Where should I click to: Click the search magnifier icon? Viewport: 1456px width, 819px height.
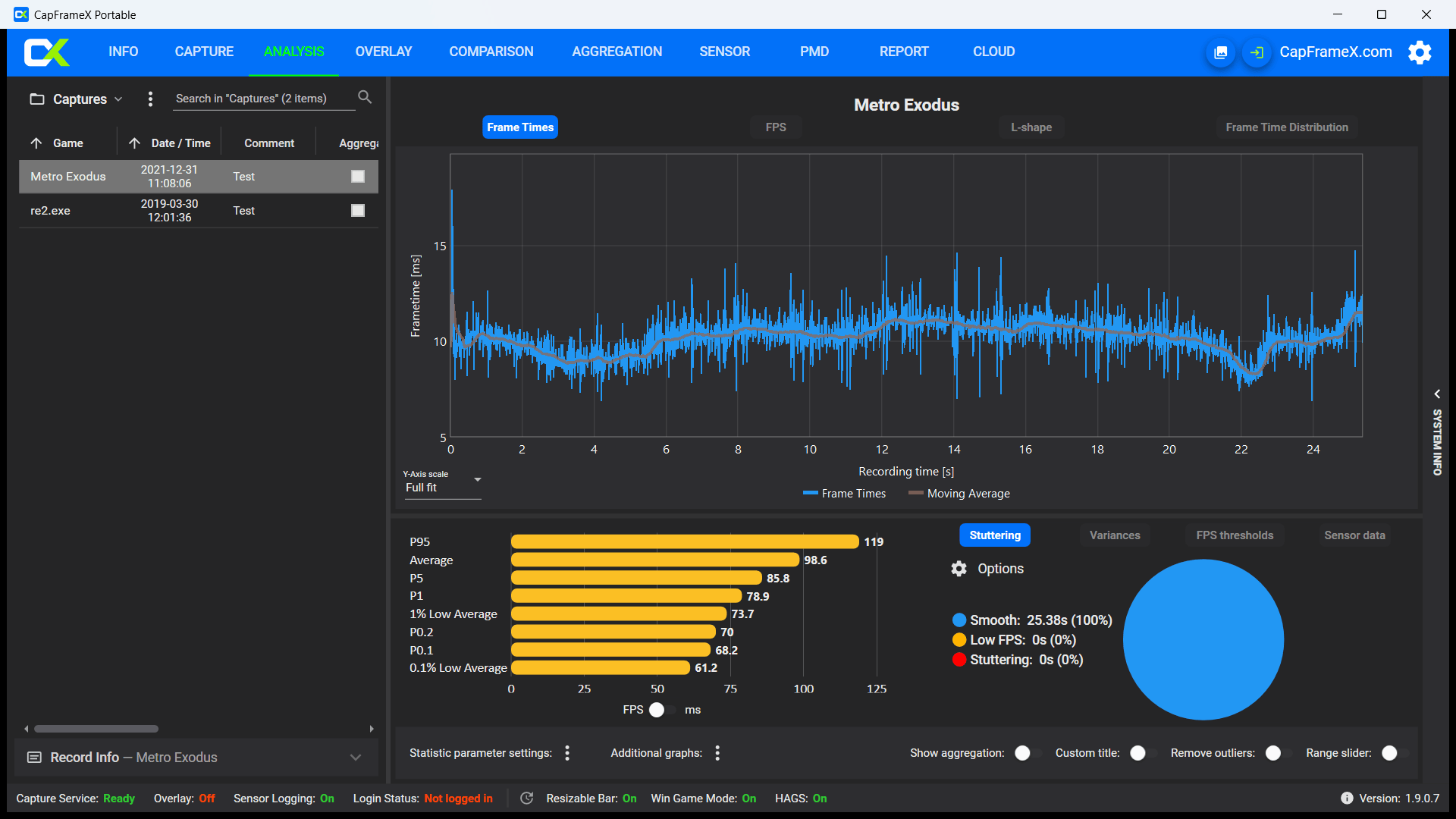[365, 97]
